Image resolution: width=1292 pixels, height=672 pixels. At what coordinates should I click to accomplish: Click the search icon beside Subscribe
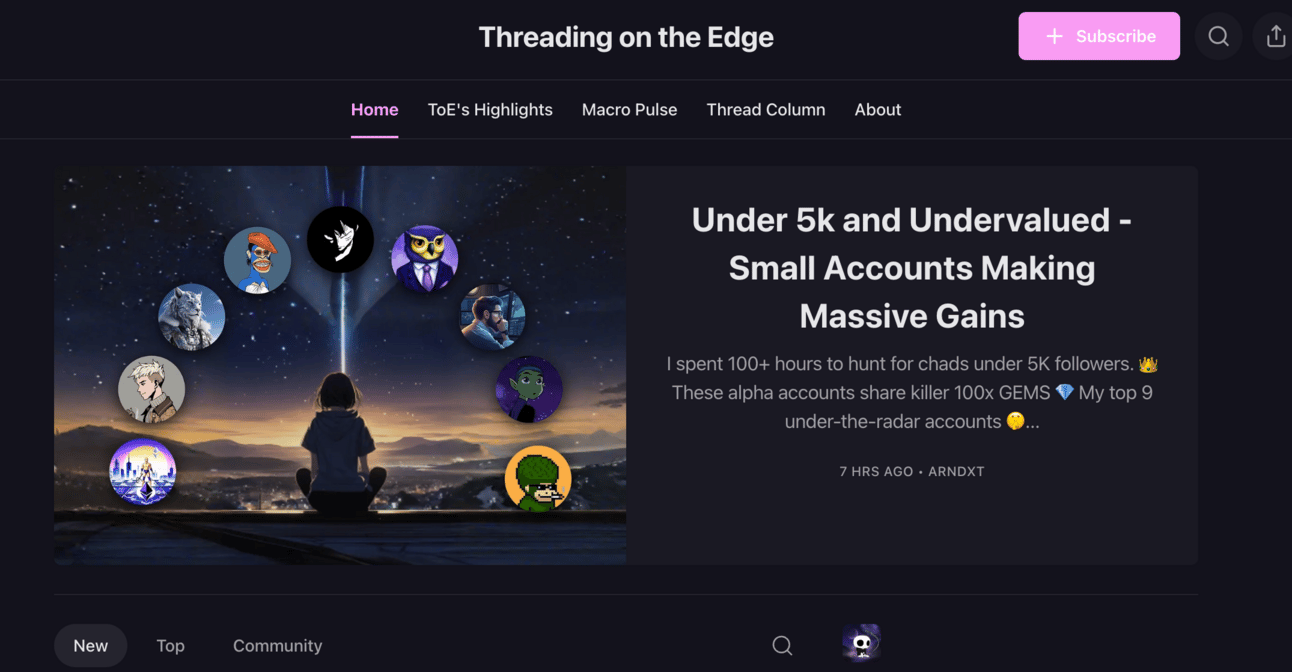coord(1218,36)
